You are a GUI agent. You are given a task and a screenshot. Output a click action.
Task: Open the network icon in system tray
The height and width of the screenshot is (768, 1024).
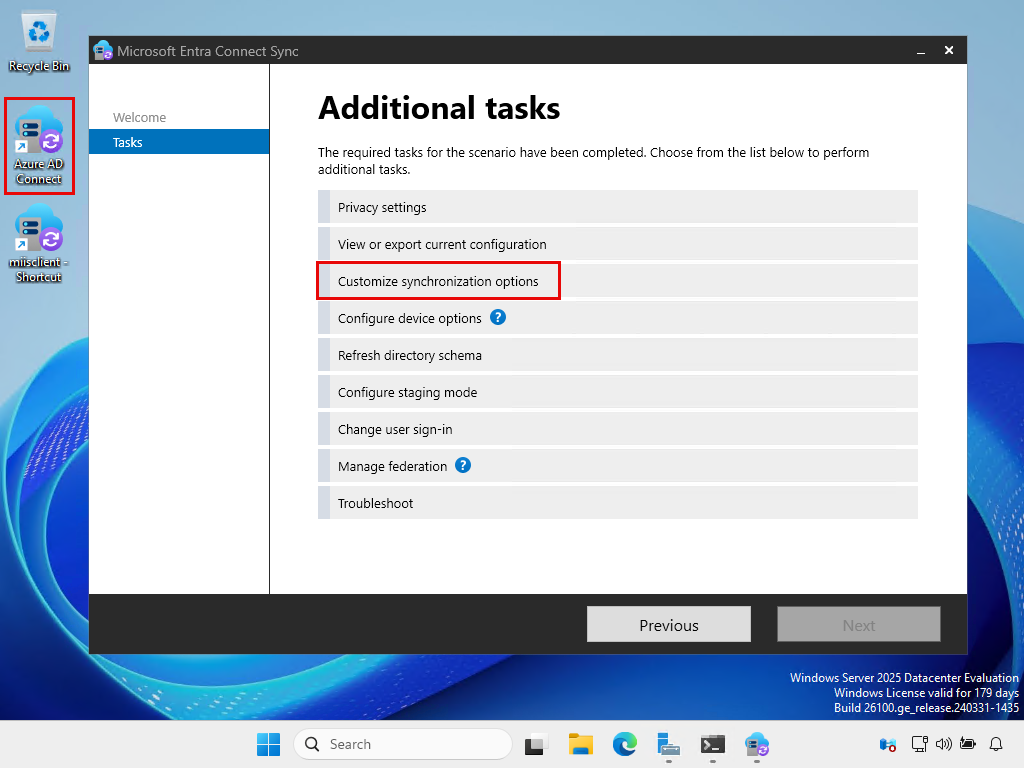(920, 744)
